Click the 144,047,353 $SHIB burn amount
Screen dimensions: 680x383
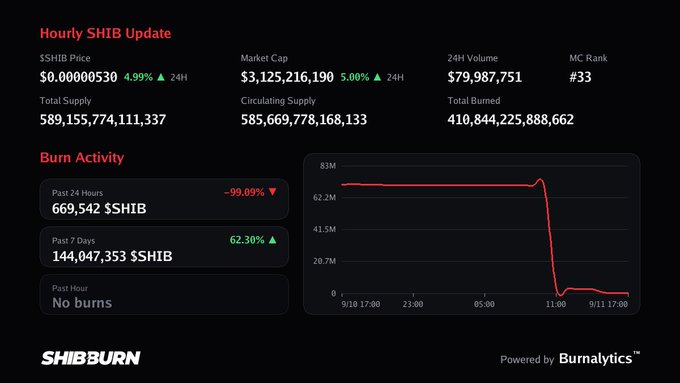pyautogui.click(x=112, y=256)
